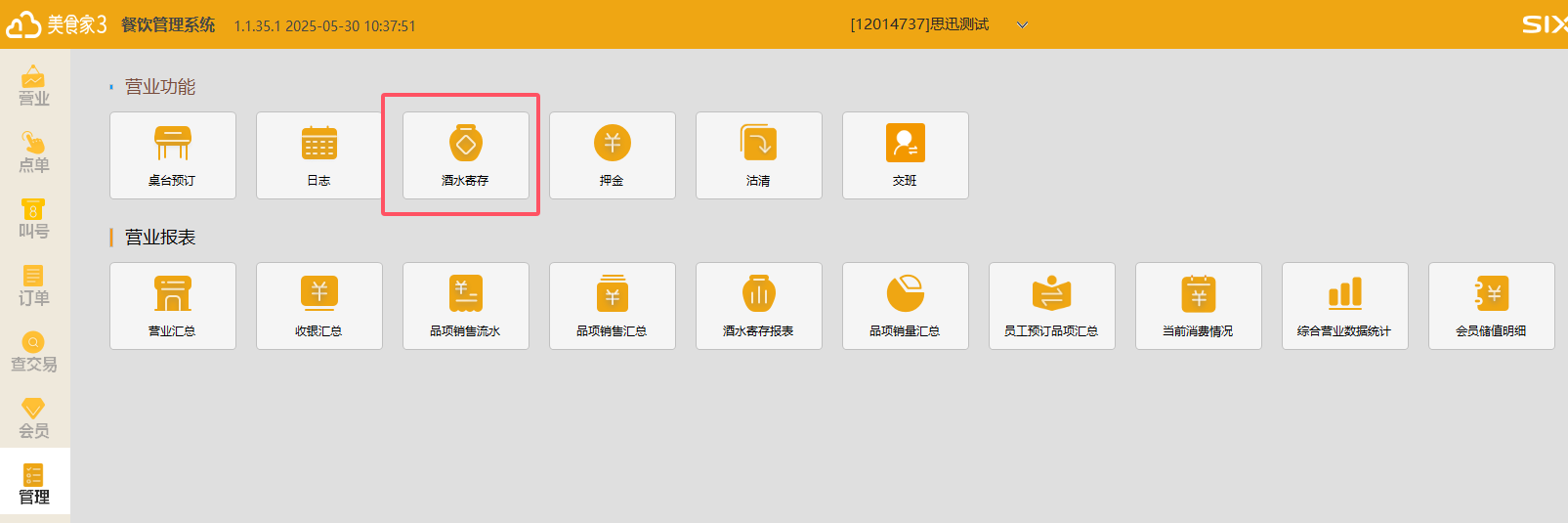This screenshot has height=523, width=1568.
Task: Open the 收银汇总 cashier summary report
Action: 319,306
